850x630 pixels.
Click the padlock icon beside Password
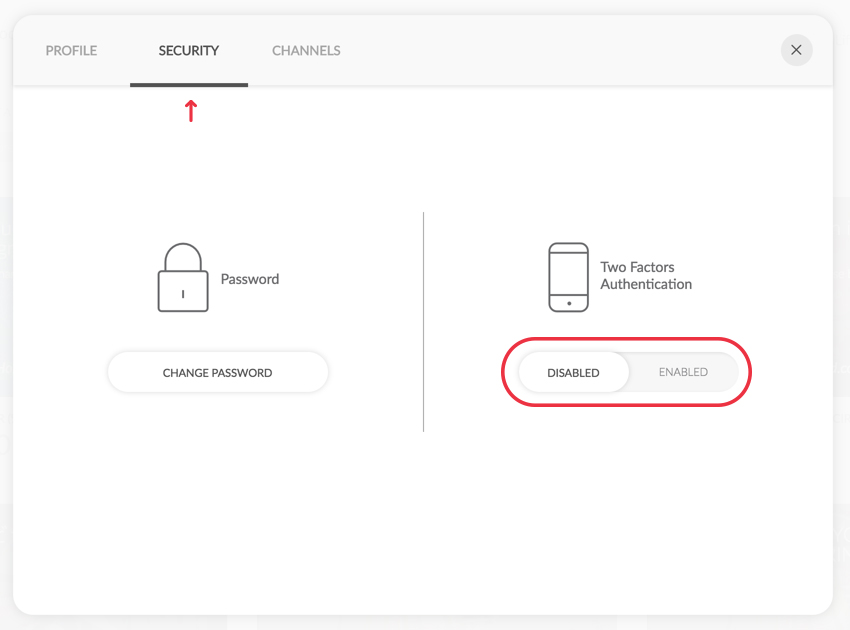[x=183, y=277]
